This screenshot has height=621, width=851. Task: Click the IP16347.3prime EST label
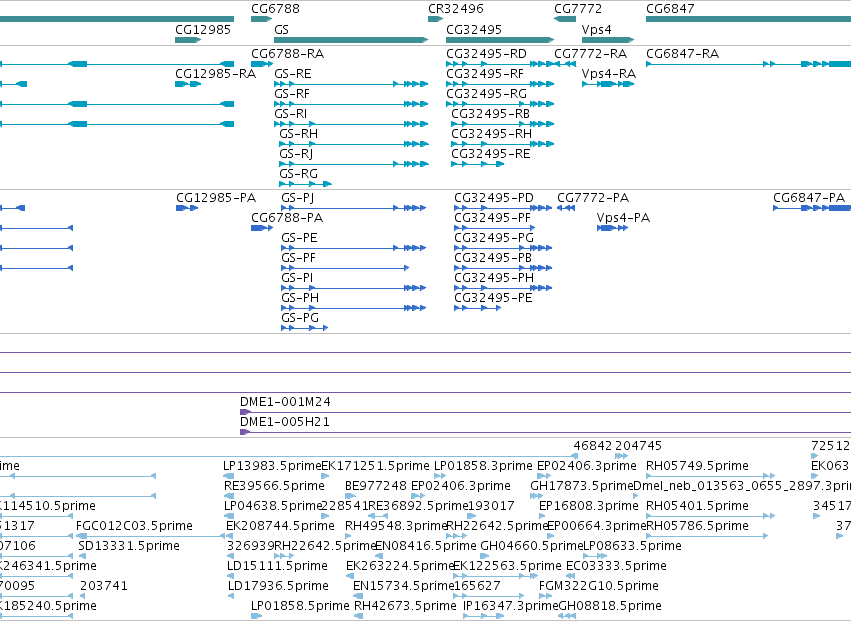[x=511, y=606]
